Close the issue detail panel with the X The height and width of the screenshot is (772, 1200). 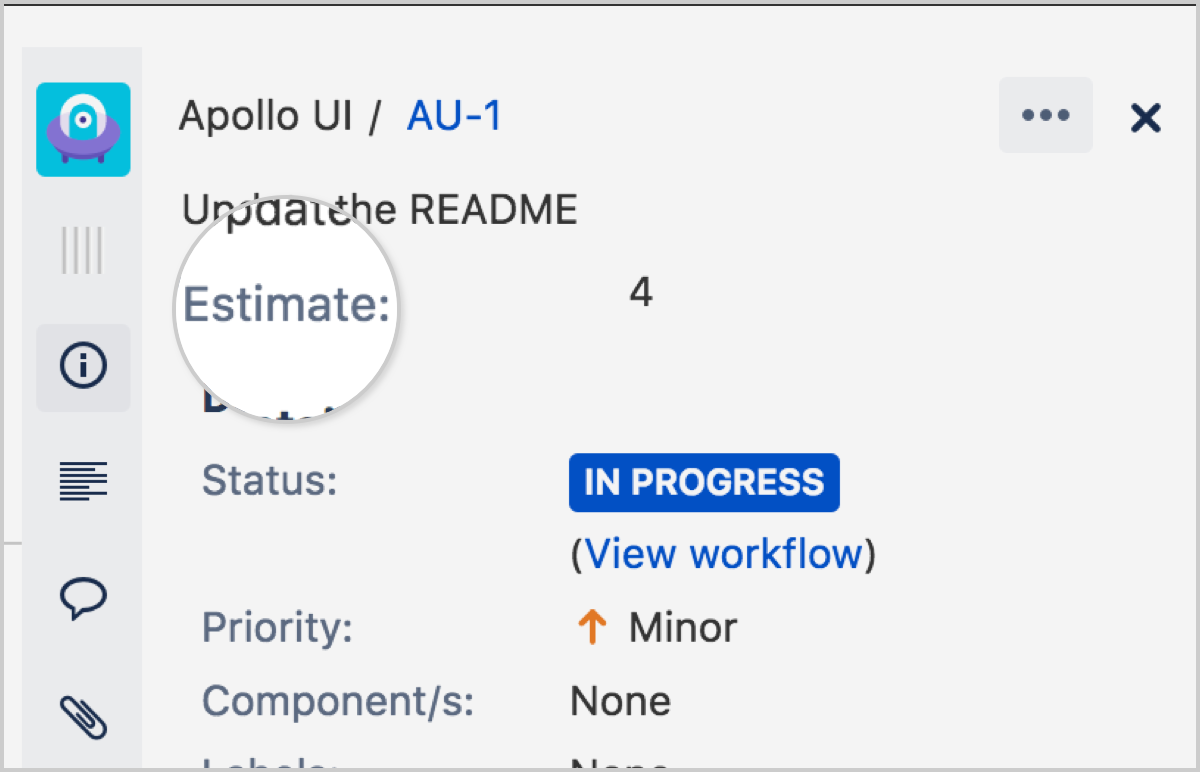pyautogui.click(x=1145, y=117)
